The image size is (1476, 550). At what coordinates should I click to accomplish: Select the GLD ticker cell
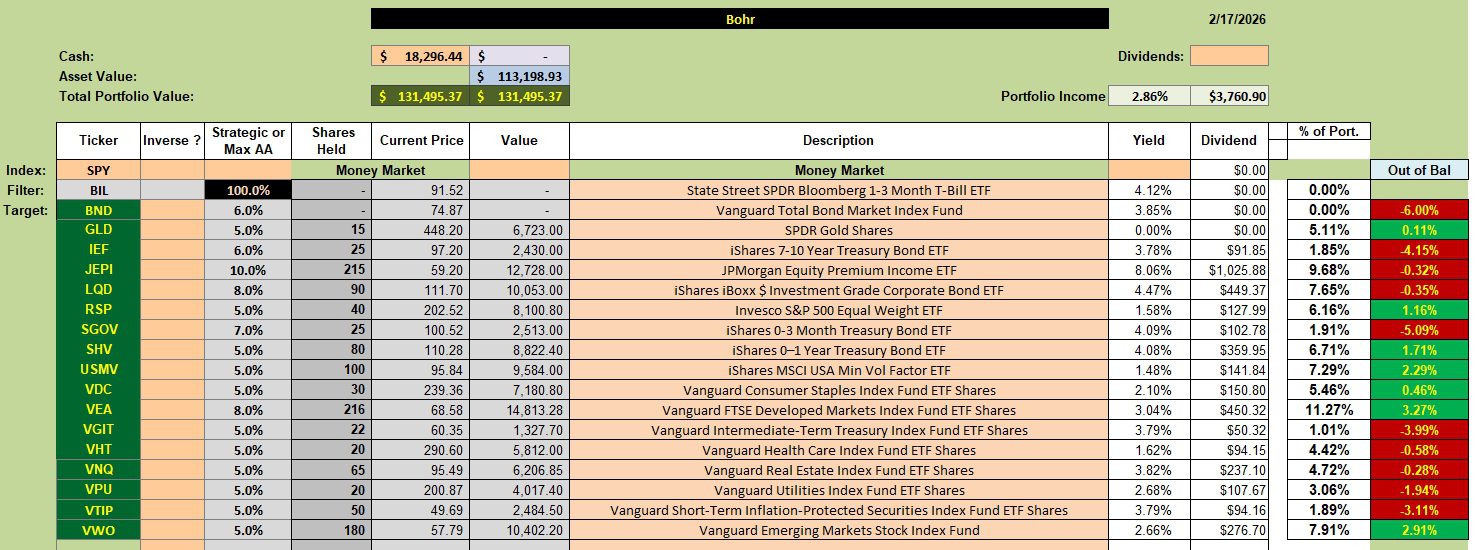click(98, 230)
